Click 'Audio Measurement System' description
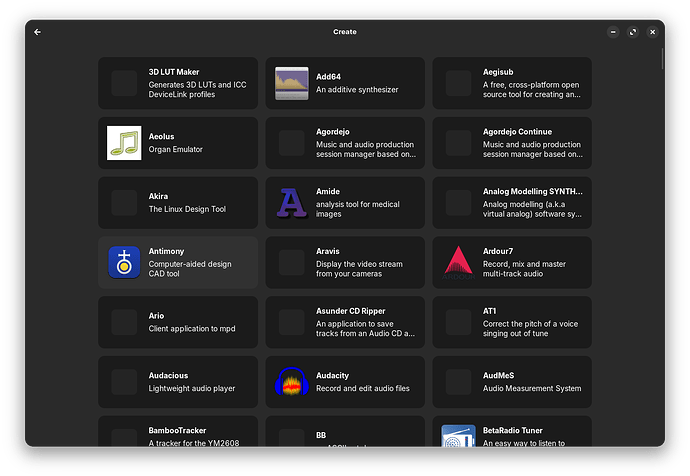This screenshot has width=690, height=476. click(x=532, y=388)
